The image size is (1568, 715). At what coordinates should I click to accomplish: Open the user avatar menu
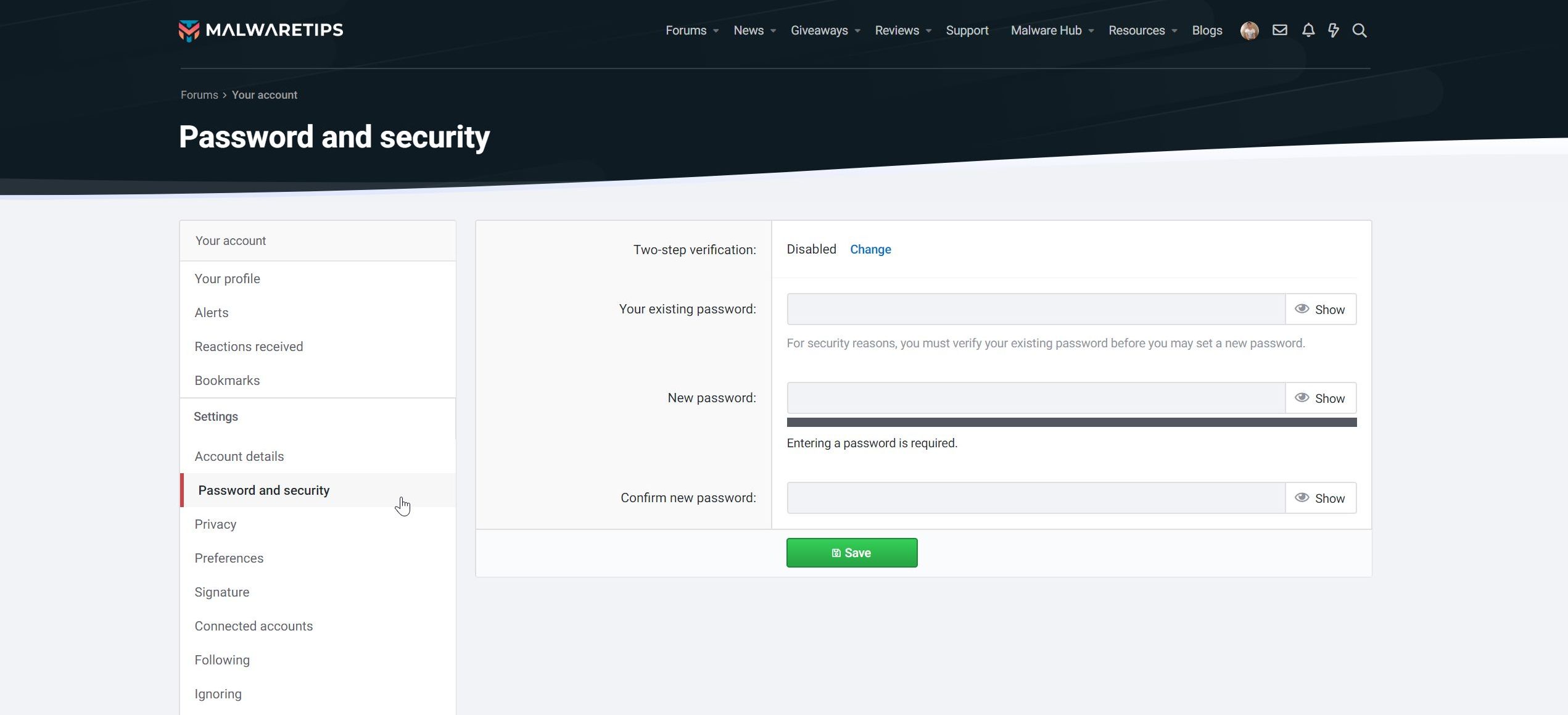[1249, 30]
